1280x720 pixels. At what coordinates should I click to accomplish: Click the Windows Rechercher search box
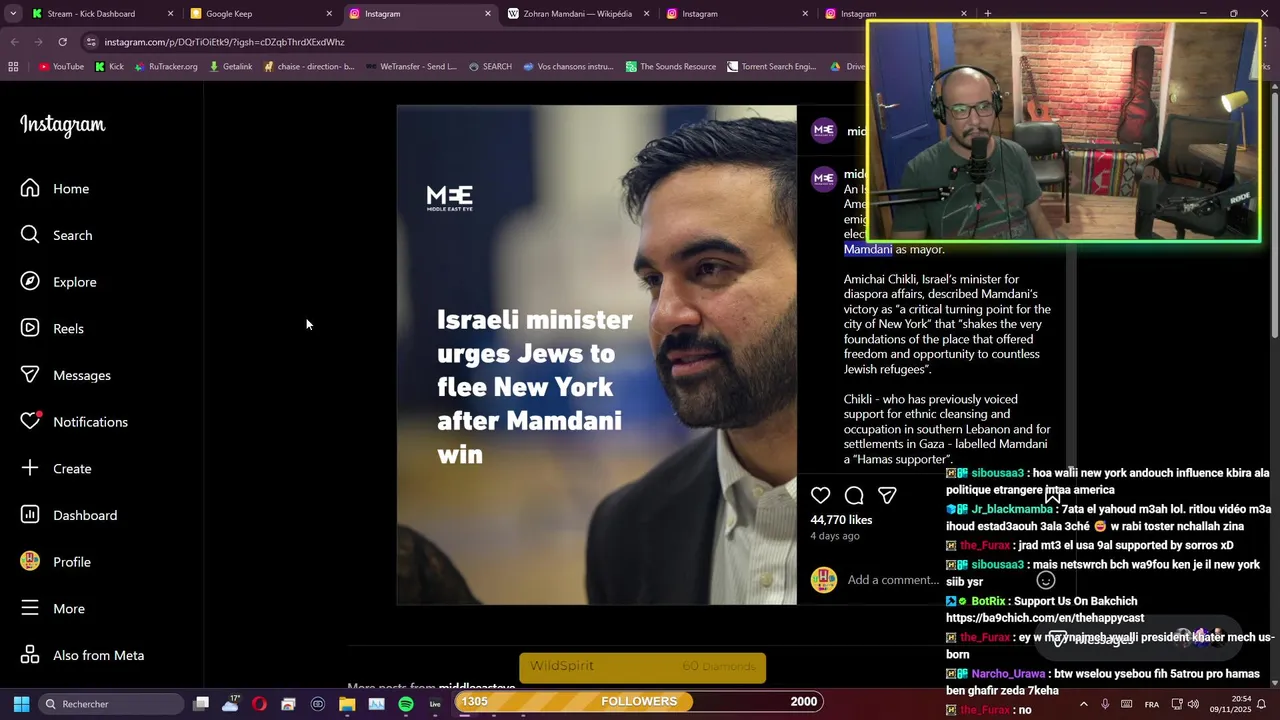(110, 704)
